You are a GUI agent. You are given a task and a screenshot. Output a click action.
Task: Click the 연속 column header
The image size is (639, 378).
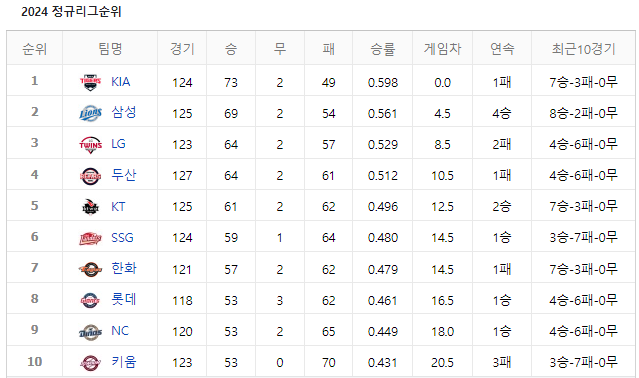tap(502, 49)
